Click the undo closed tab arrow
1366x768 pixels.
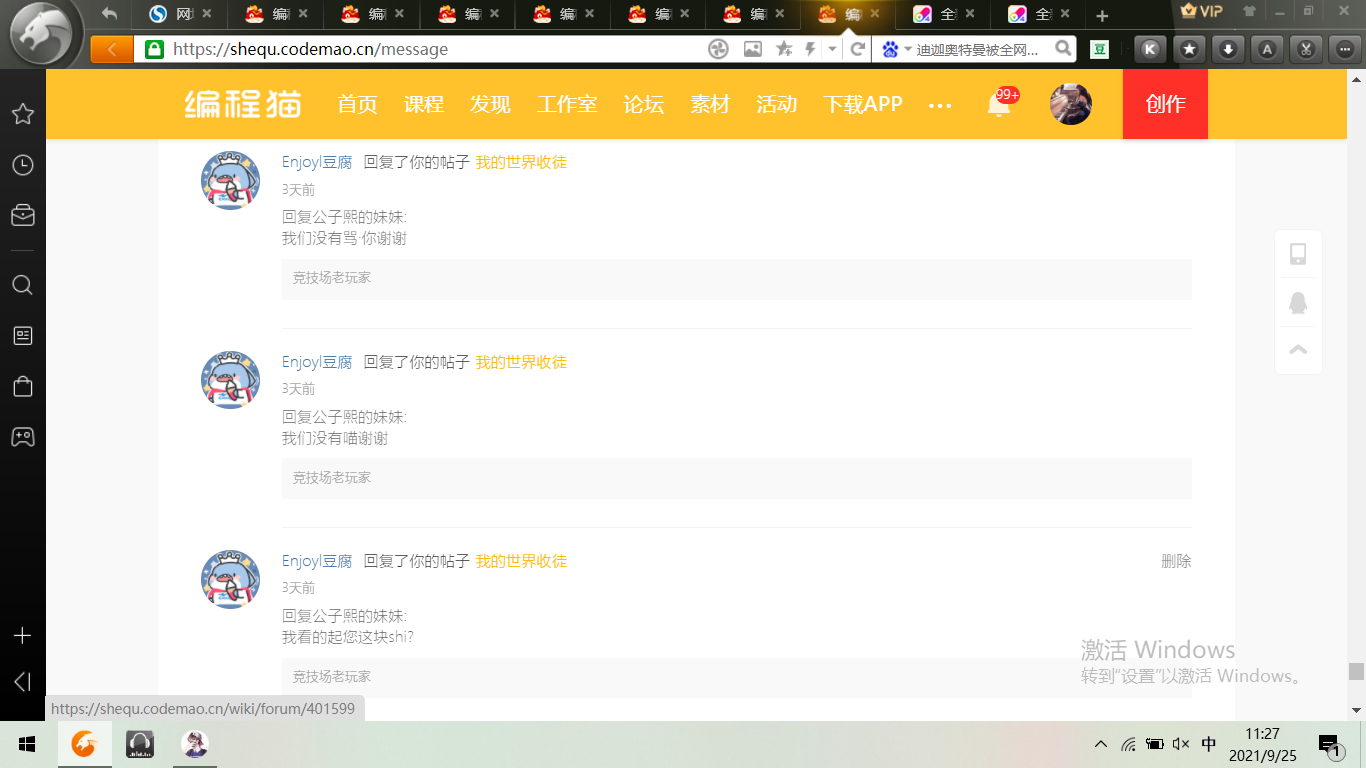pos(110,14)
